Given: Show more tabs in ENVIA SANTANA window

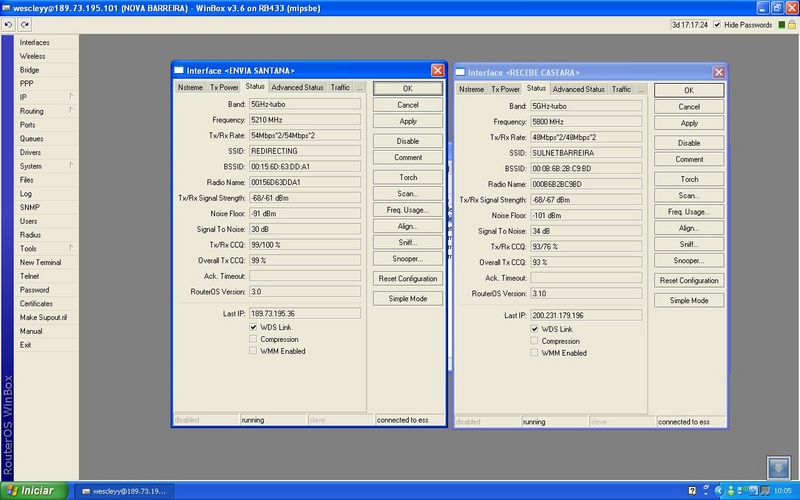Looking at the screenshot, I should click(x=360, y=87).
